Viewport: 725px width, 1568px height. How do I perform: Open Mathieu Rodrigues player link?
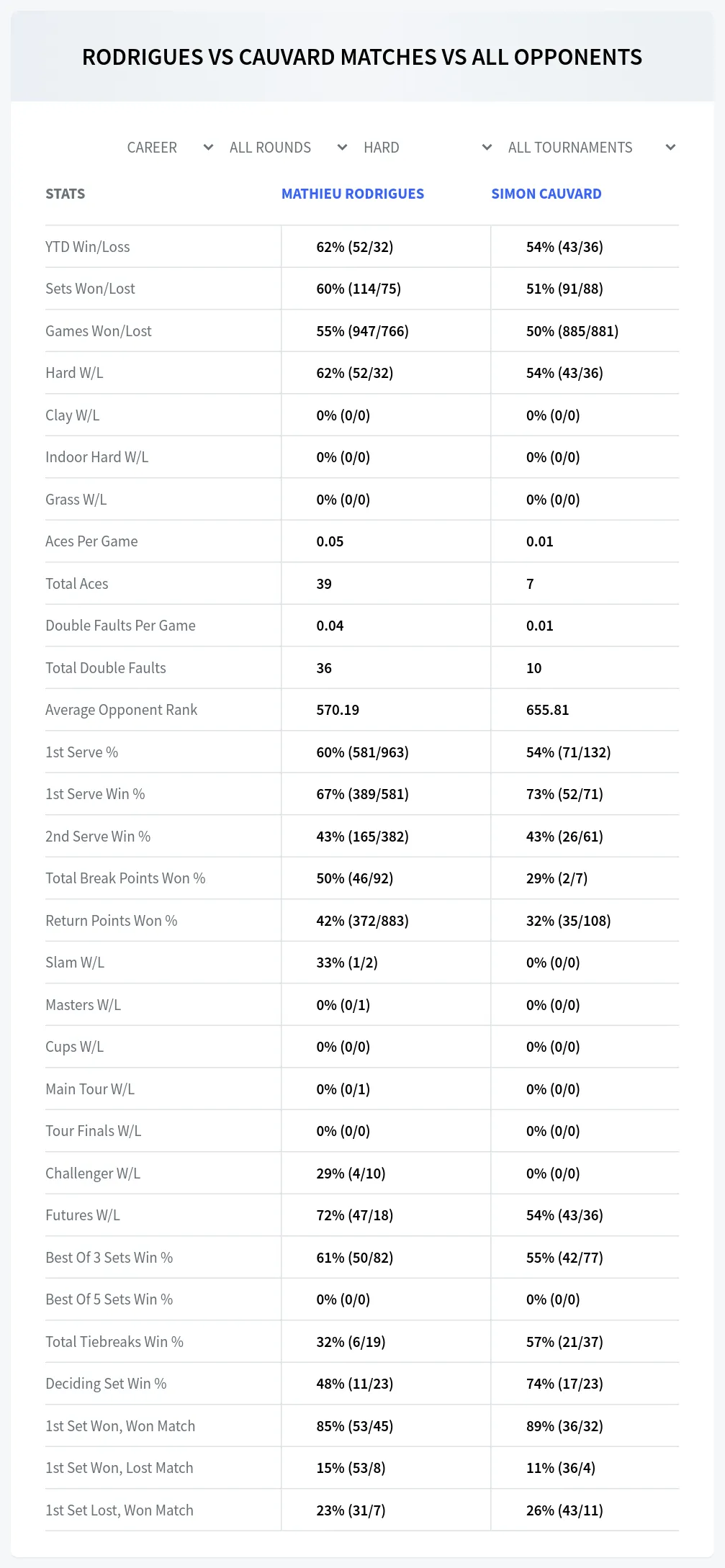[353, 194]
